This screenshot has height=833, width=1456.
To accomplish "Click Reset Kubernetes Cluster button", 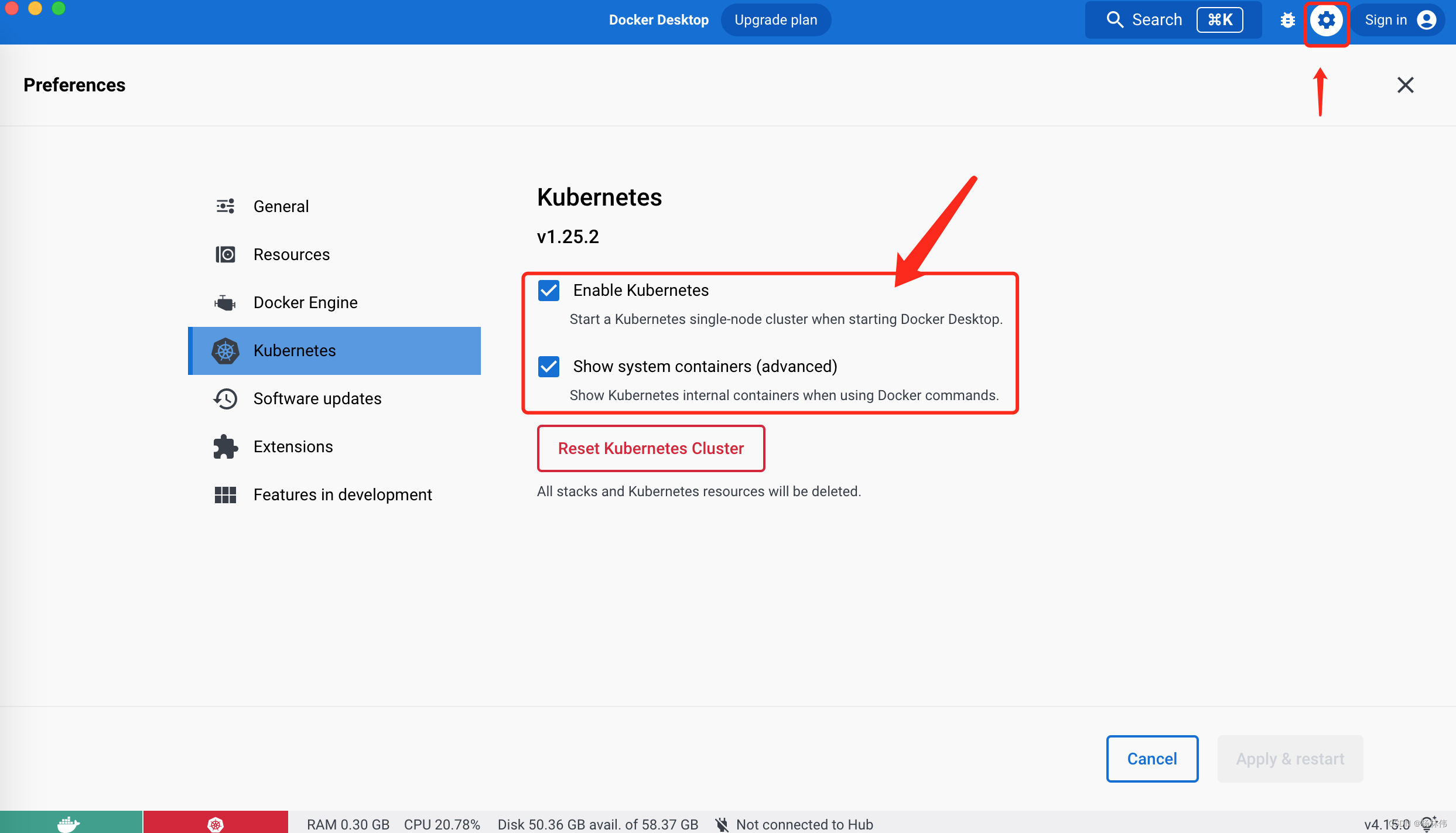I will coord(651,449).
